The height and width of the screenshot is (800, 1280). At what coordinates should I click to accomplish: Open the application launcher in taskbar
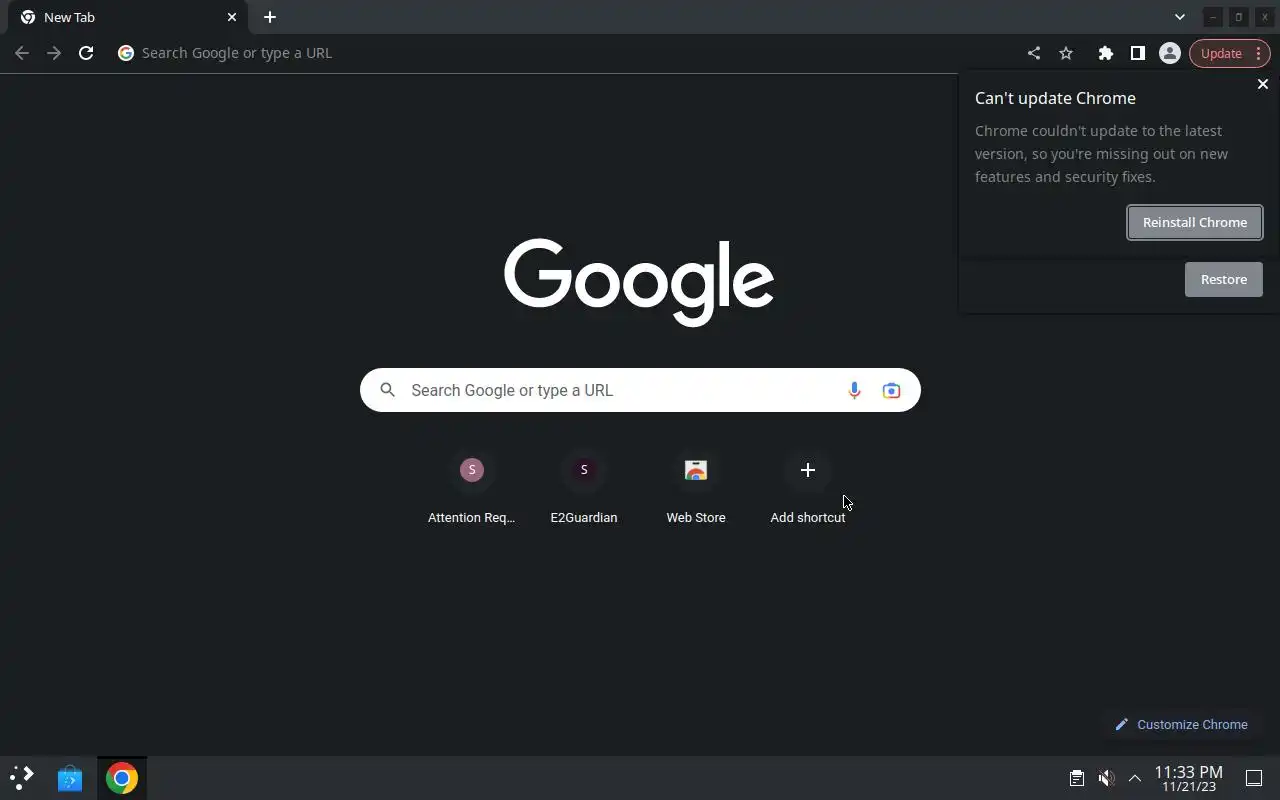[22, 778]
